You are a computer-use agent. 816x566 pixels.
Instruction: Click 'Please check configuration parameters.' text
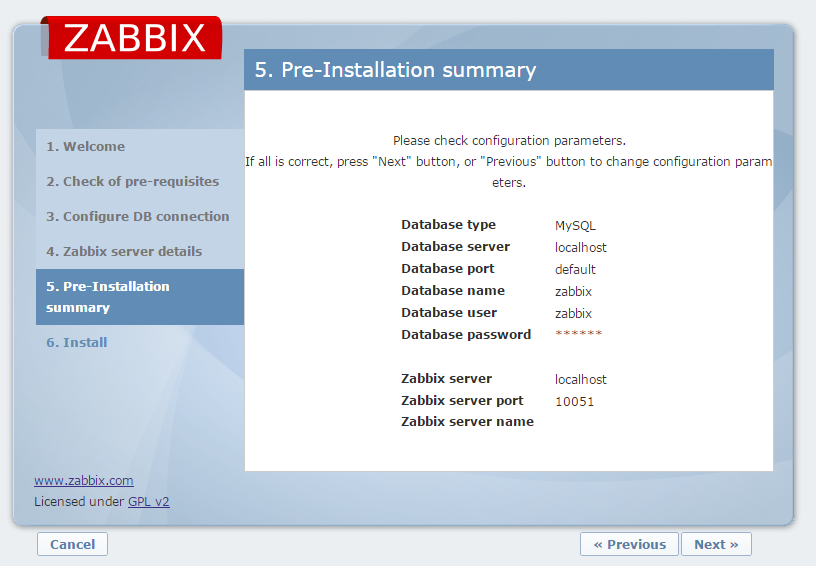509,140
